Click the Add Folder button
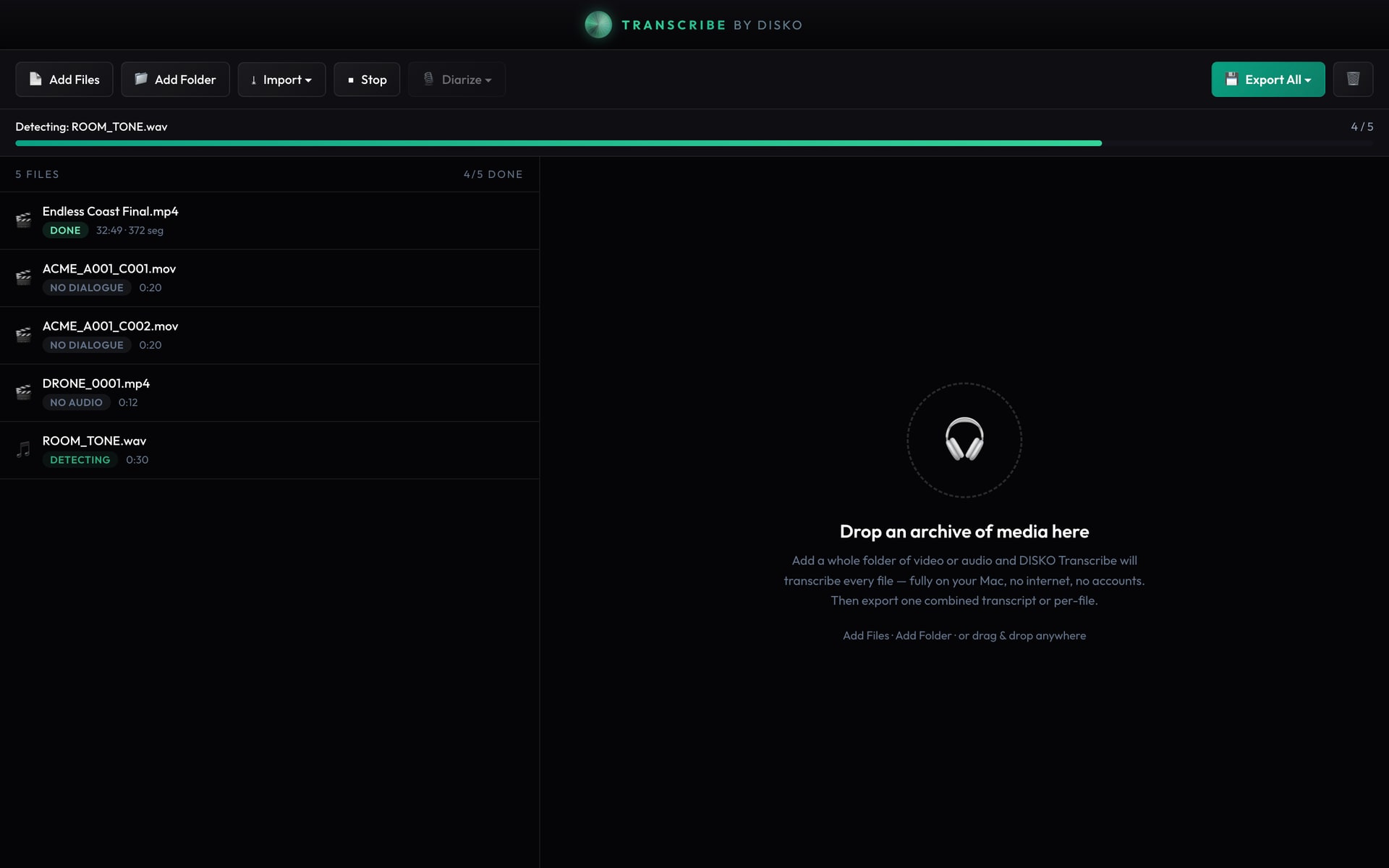This screenshot has height=868, width=1389. click(x=175, y=80)
